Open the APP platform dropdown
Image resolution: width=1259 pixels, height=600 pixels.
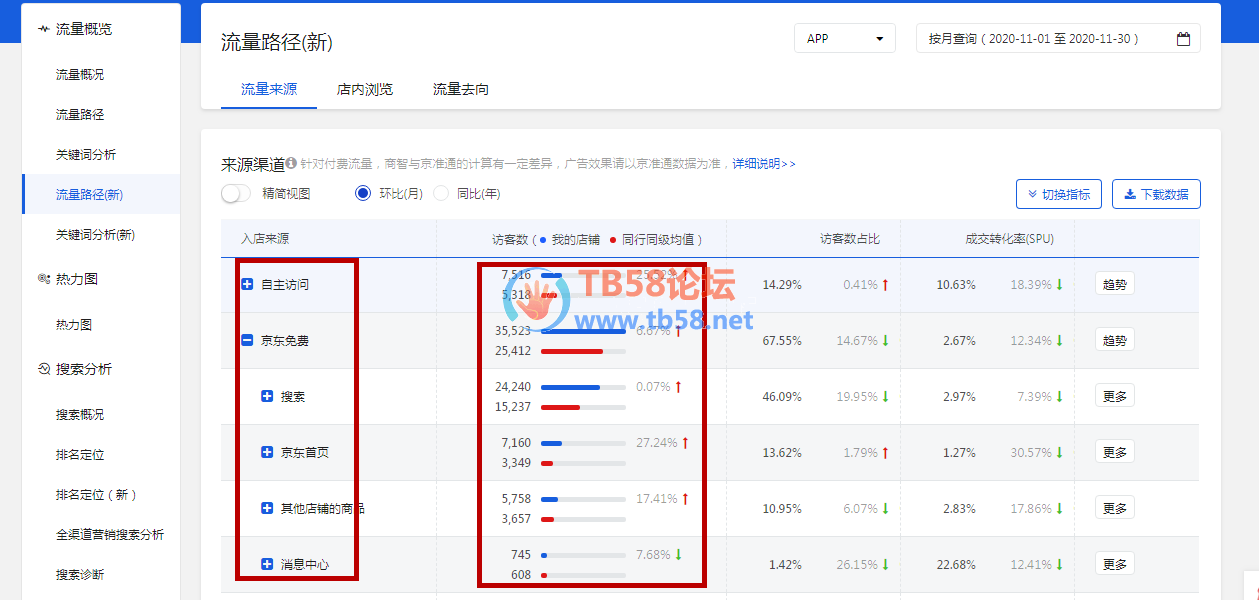pyautogui.click(x=844, y=39)
